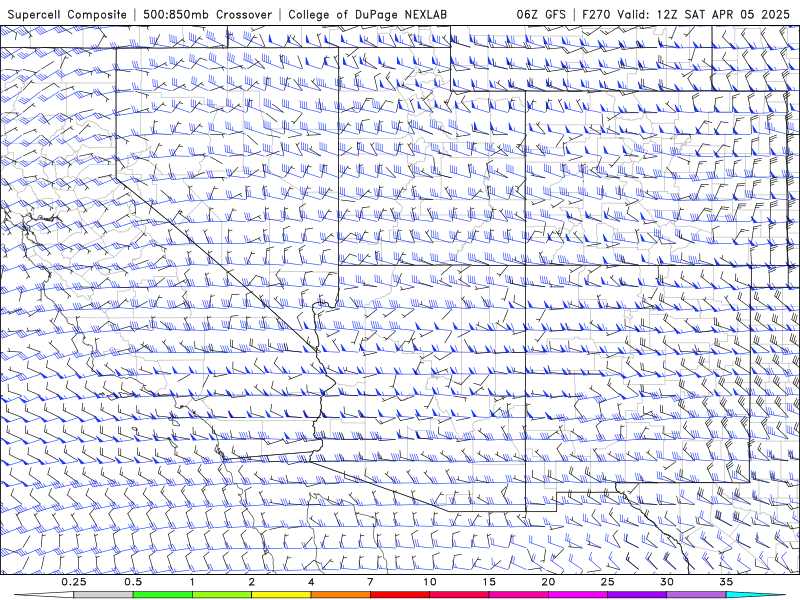Click the legend value 15

pyautogui.click(x=489, y=582)
